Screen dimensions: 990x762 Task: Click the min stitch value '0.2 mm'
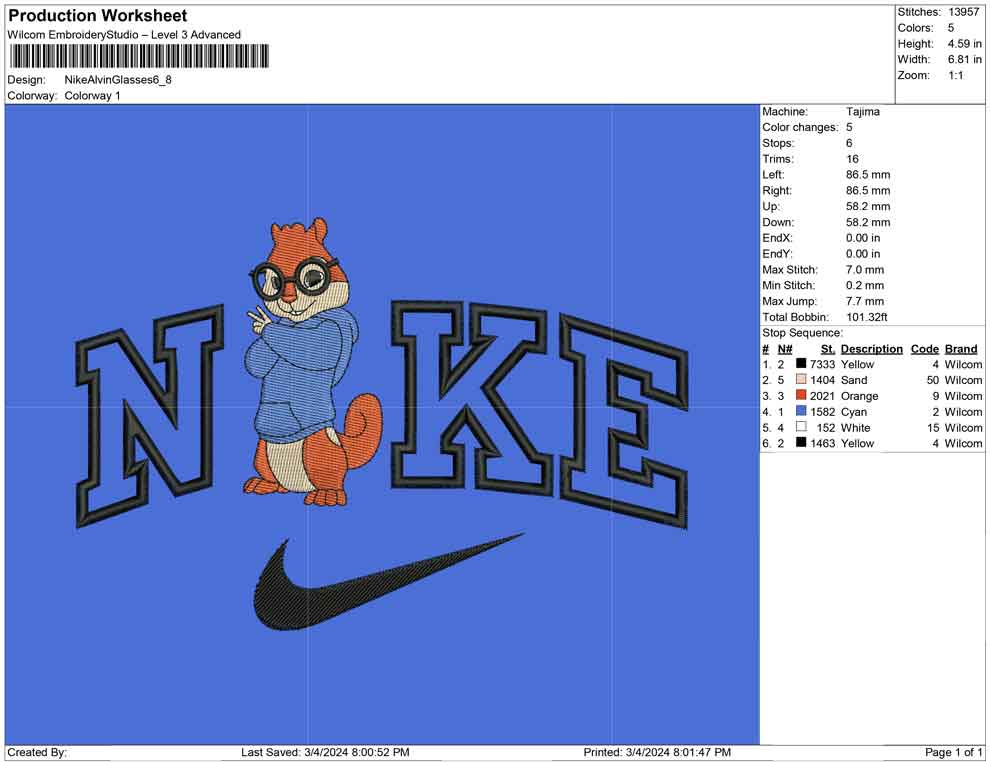[x=865, y=285]
